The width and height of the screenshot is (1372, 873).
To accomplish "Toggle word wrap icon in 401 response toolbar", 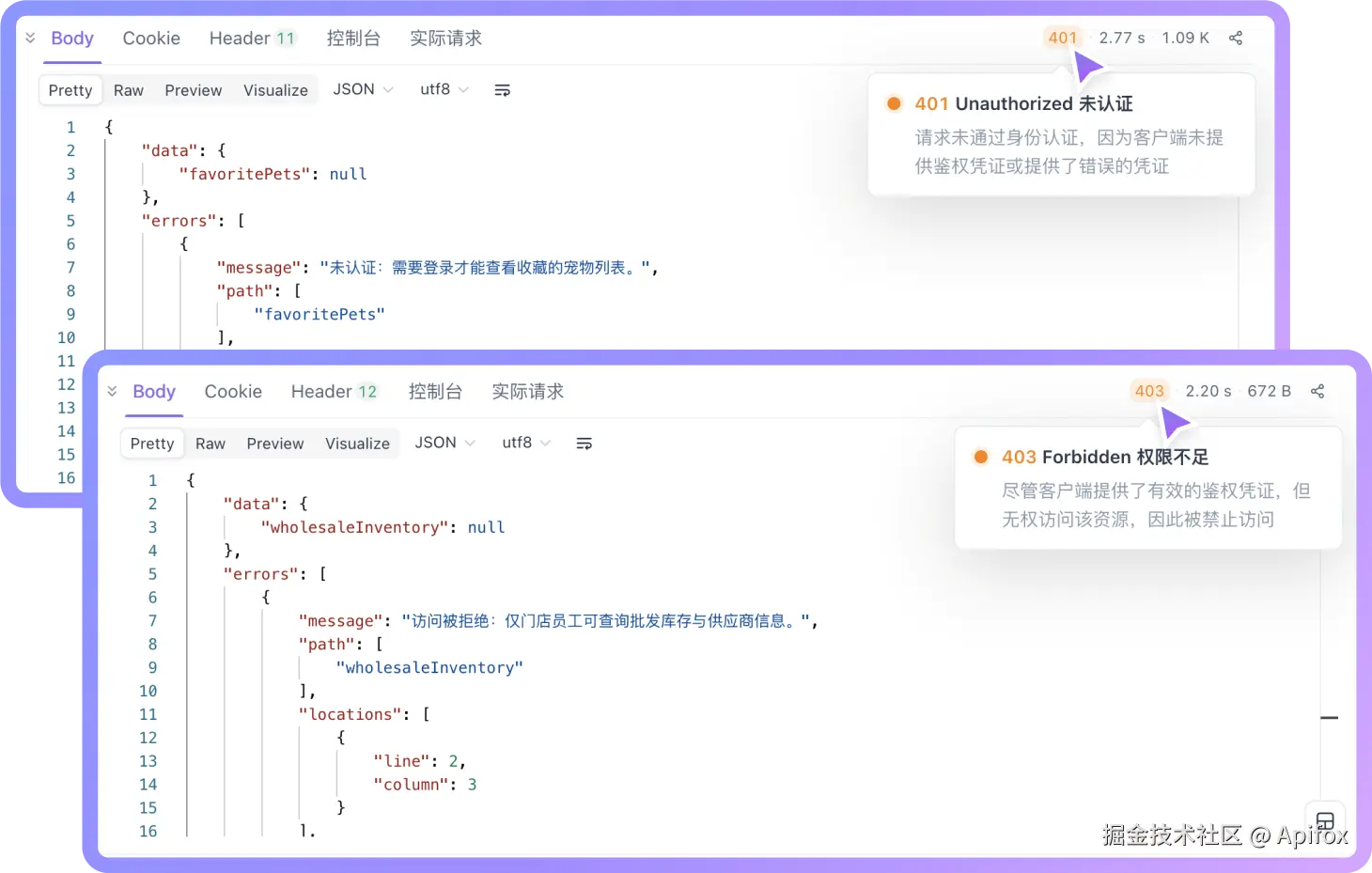I will pos(503,90).
